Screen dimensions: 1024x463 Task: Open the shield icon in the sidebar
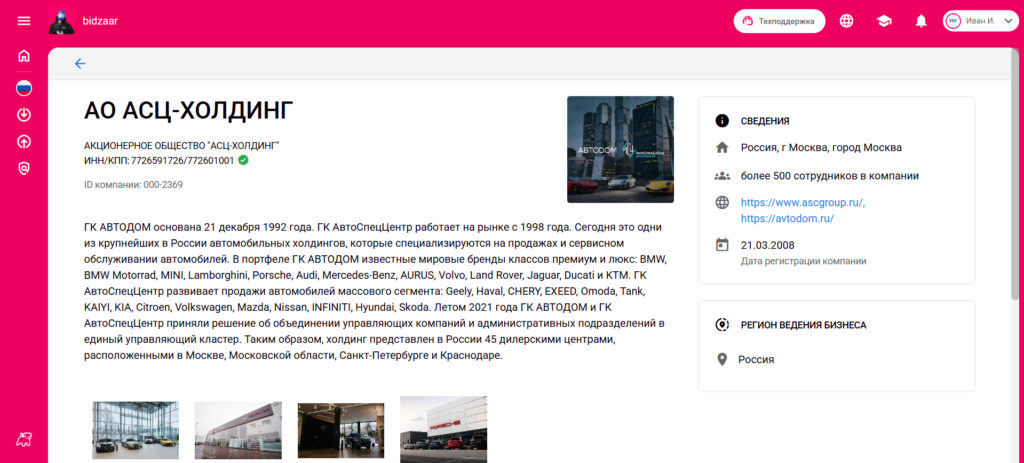pyautogui.click(x=24, y=168)
